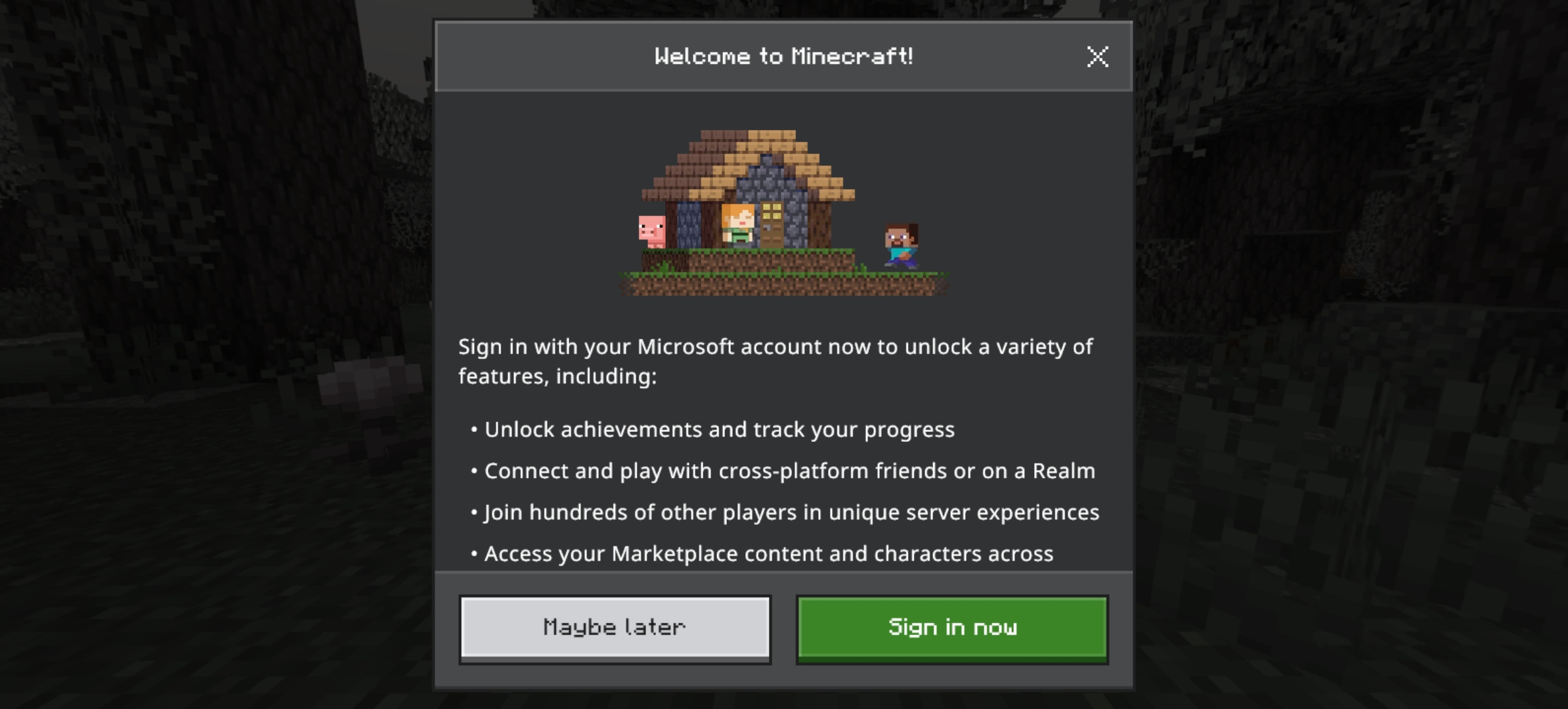1568x709 pixels.
Task: Click the word Microsoft in the description
Action: 686,346
